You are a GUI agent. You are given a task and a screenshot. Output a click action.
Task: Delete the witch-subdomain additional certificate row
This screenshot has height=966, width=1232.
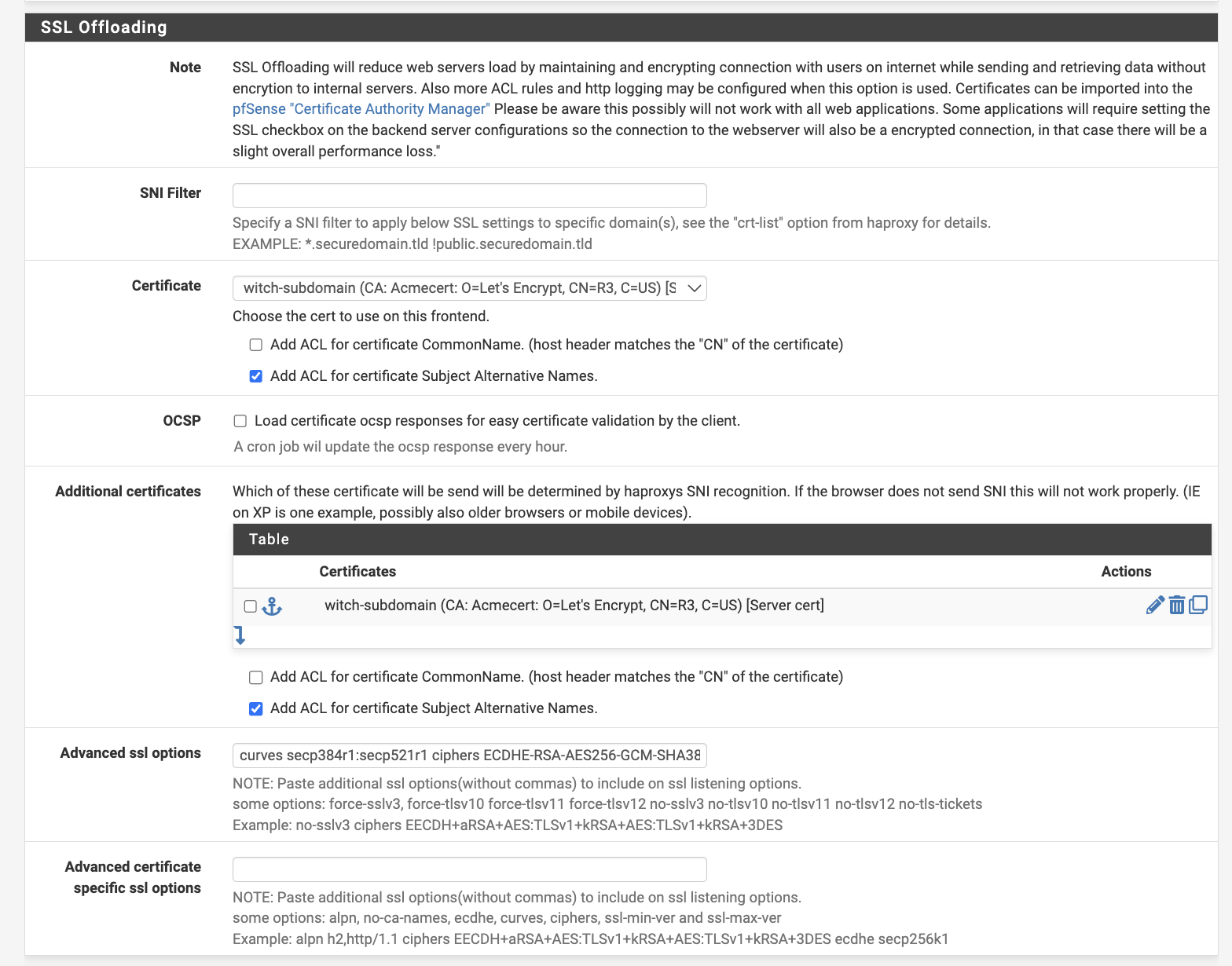point(1176,606)
